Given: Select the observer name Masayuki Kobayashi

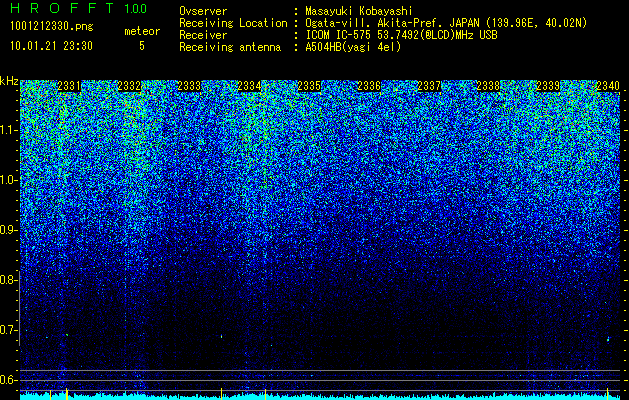Looking at the screenshot, I should click(x=359, y=11).
